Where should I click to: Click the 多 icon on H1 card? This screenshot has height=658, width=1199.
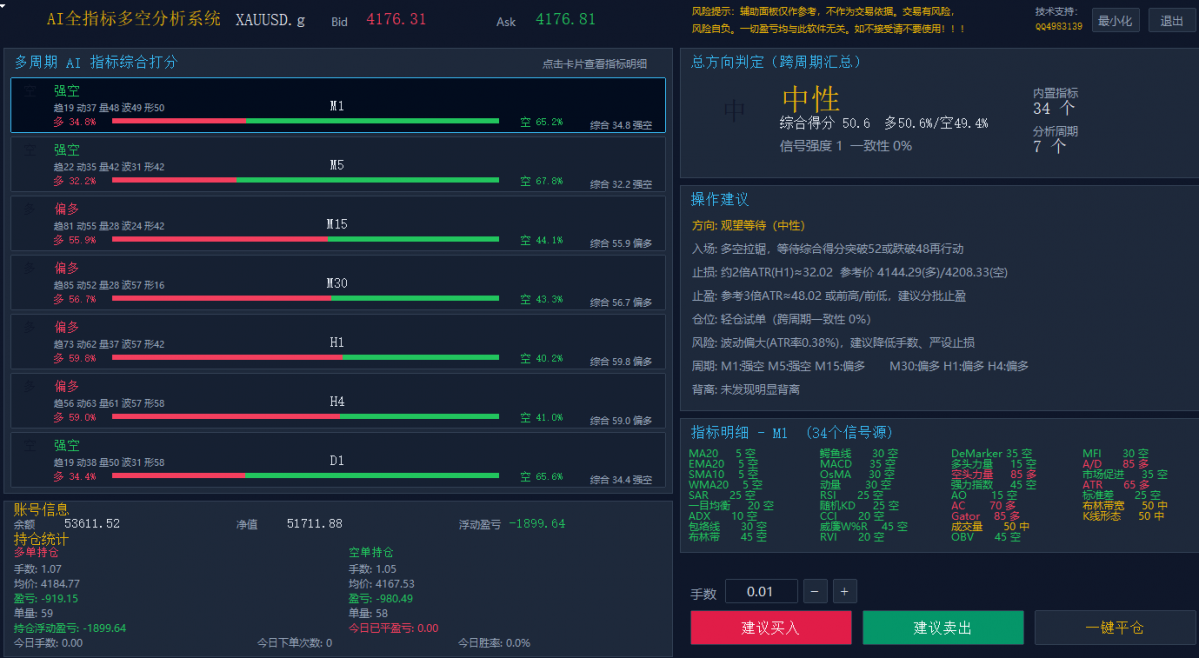pos(30,327)
